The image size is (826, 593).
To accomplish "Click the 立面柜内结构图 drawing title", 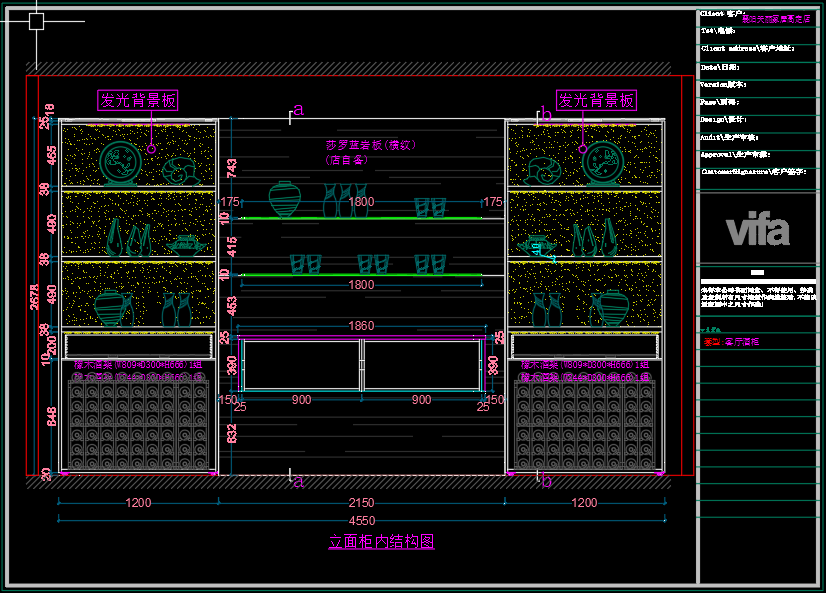I will (381, 542).
